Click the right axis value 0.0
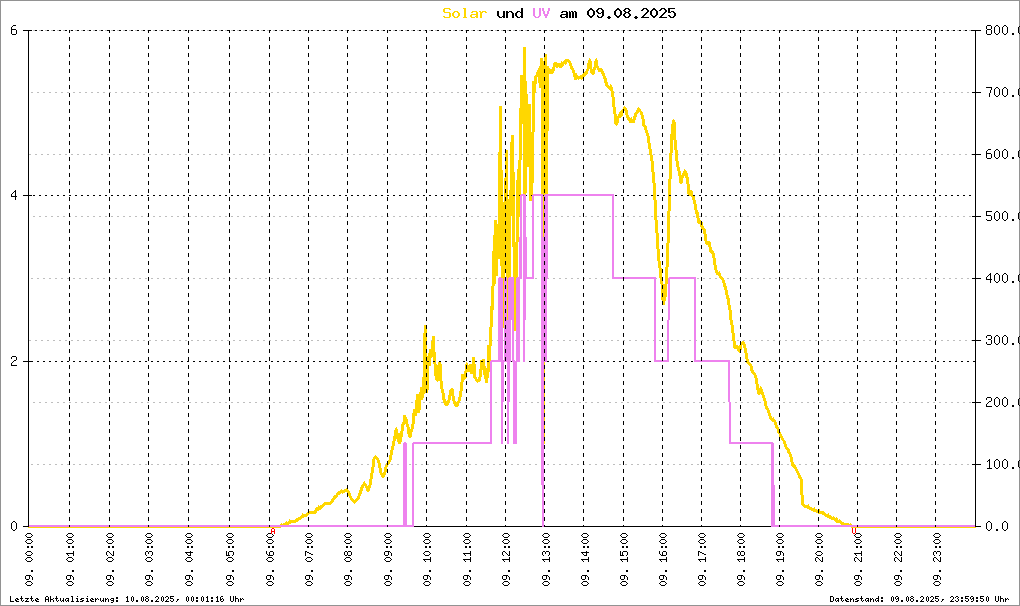The width and height of the screenshot is (1020, 606). coord(997,526)
